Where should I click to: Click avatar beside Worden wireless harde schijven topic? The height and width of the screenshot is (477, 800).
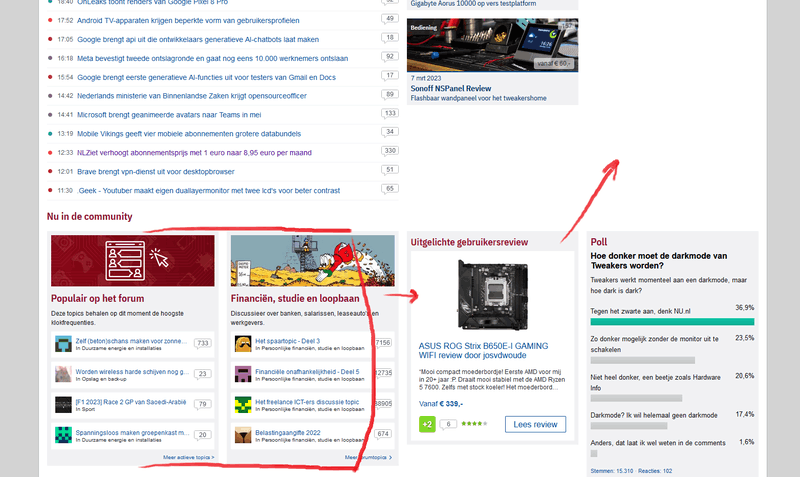click(x=63, y=374)
